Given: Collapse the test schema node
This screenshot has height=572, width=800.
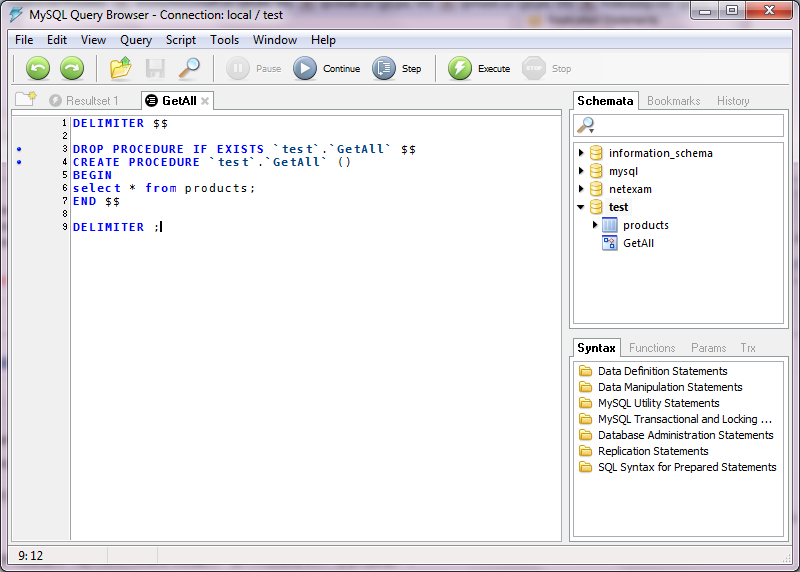Looking at the screenshot, I should pyautogui.click(x=581, y=207).
